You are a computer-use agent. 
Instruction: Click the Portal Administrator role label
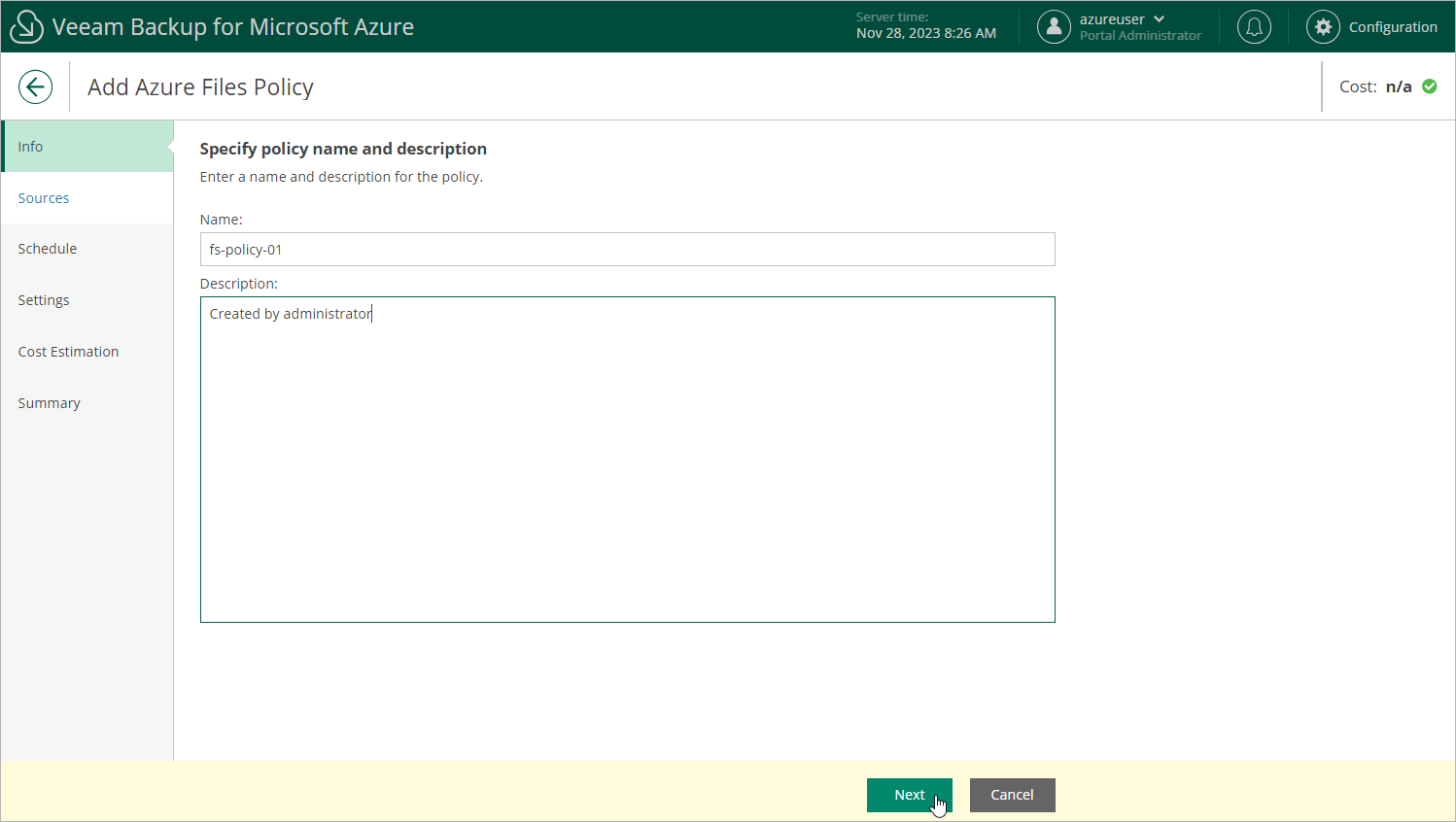(x=1140, y=36)
